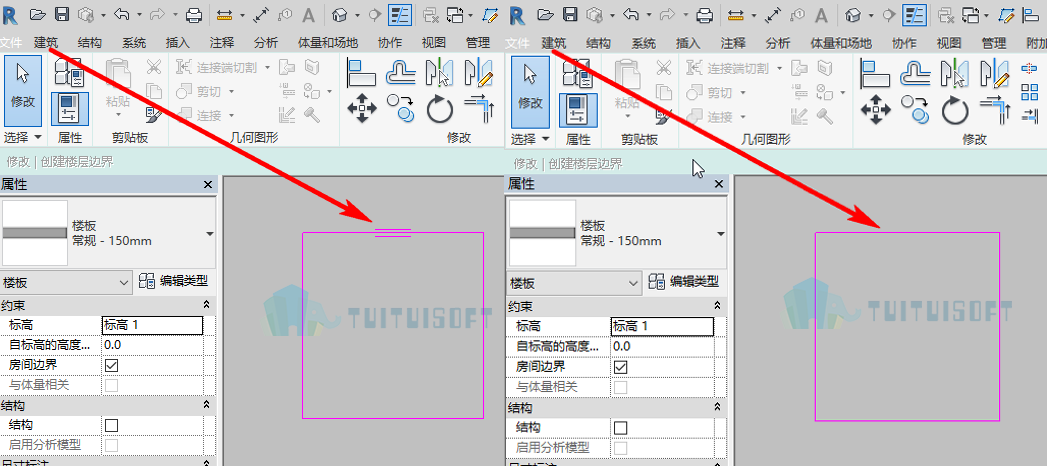
Task: Enable 结构 checkbox in left Properties panel
Action: 111,425
